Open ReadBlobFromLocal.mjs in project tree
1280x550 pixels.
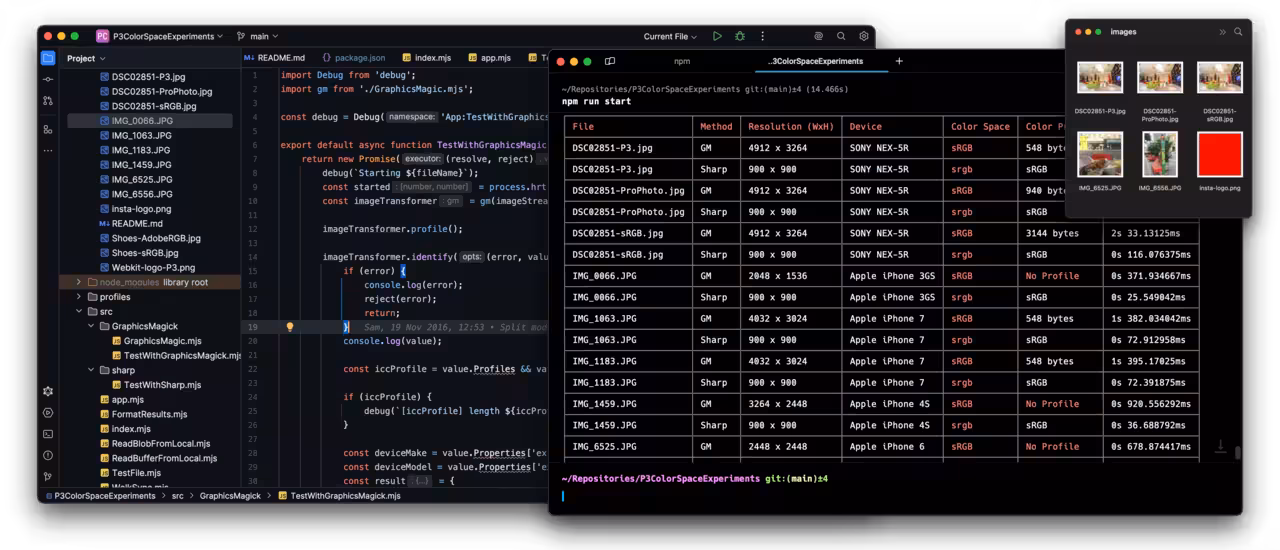pos(155,444)
